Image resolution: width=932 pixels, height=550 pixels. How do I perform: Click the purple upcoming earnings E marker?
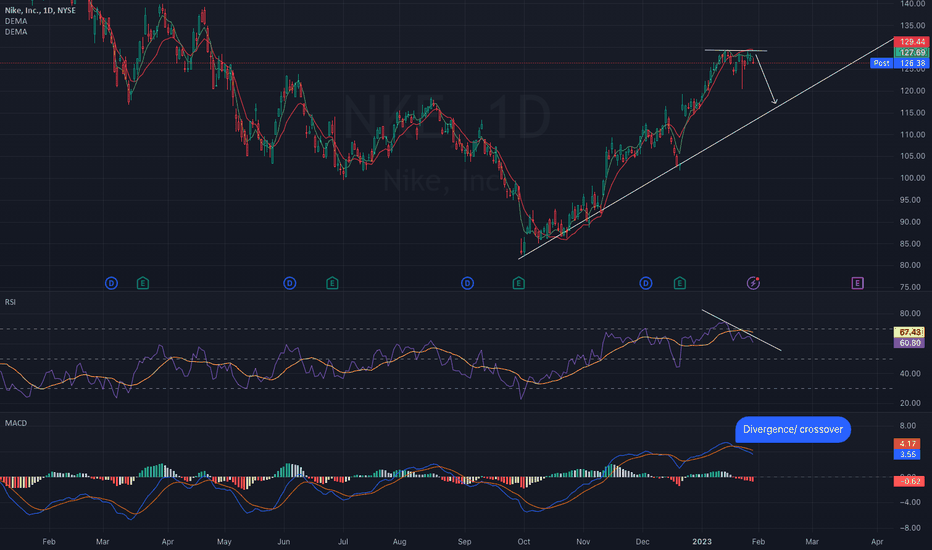(857, 283)
